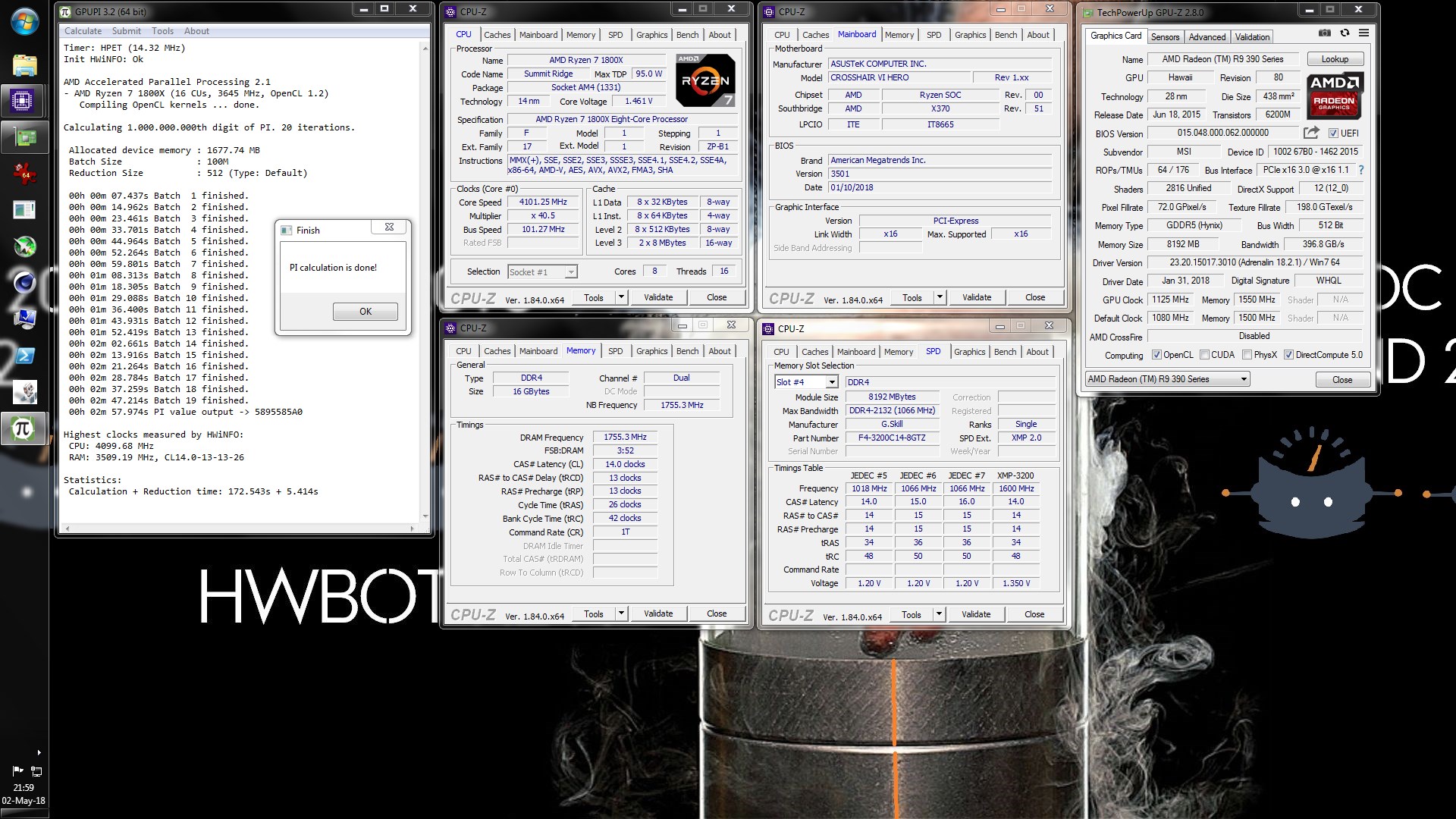Click the BIOS export share icon in GPU-Z

click(x=1311, y=133)
